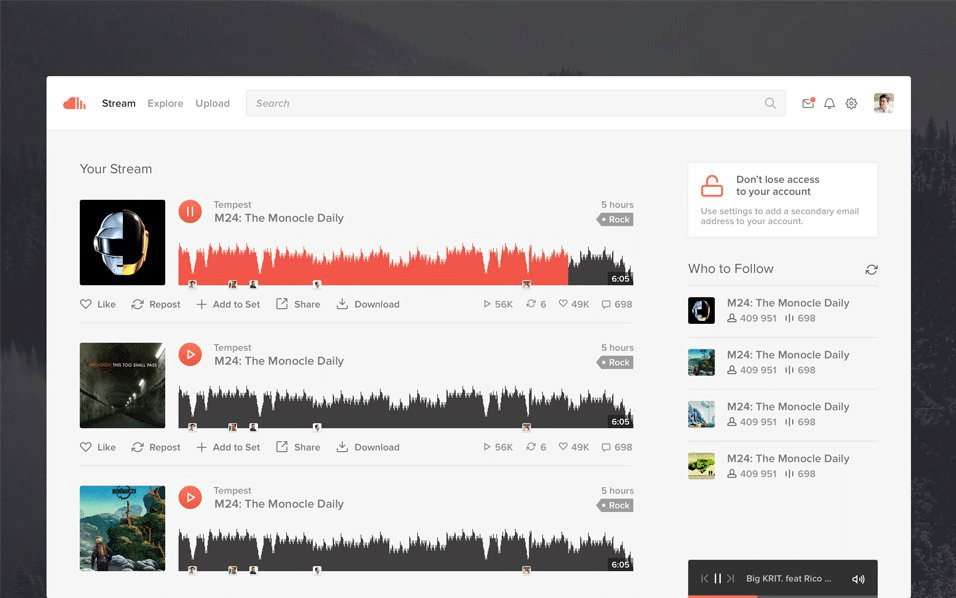Screen dimensions: 956x598
Task: Open the Upload tab
Action: 212,103
